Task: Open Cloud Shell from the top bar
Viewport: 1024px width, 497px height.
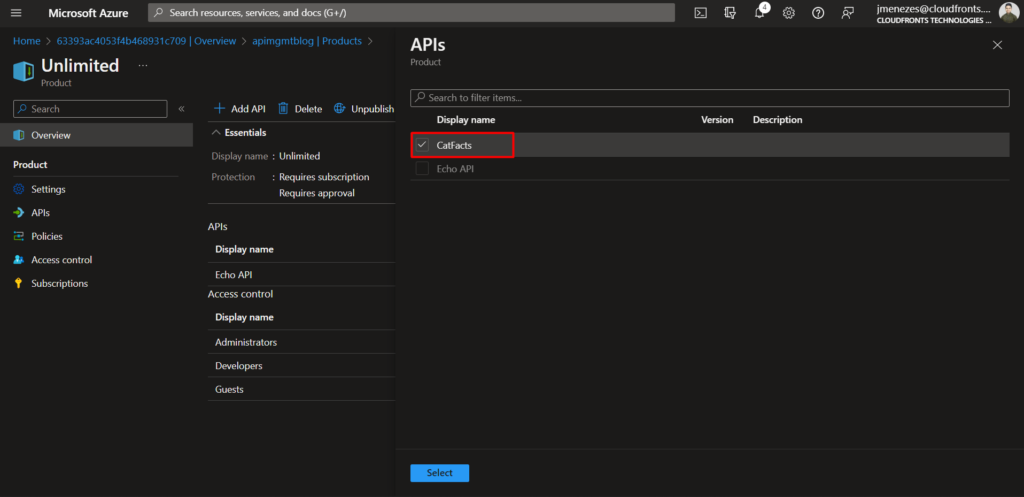Action: coord(700,12)
